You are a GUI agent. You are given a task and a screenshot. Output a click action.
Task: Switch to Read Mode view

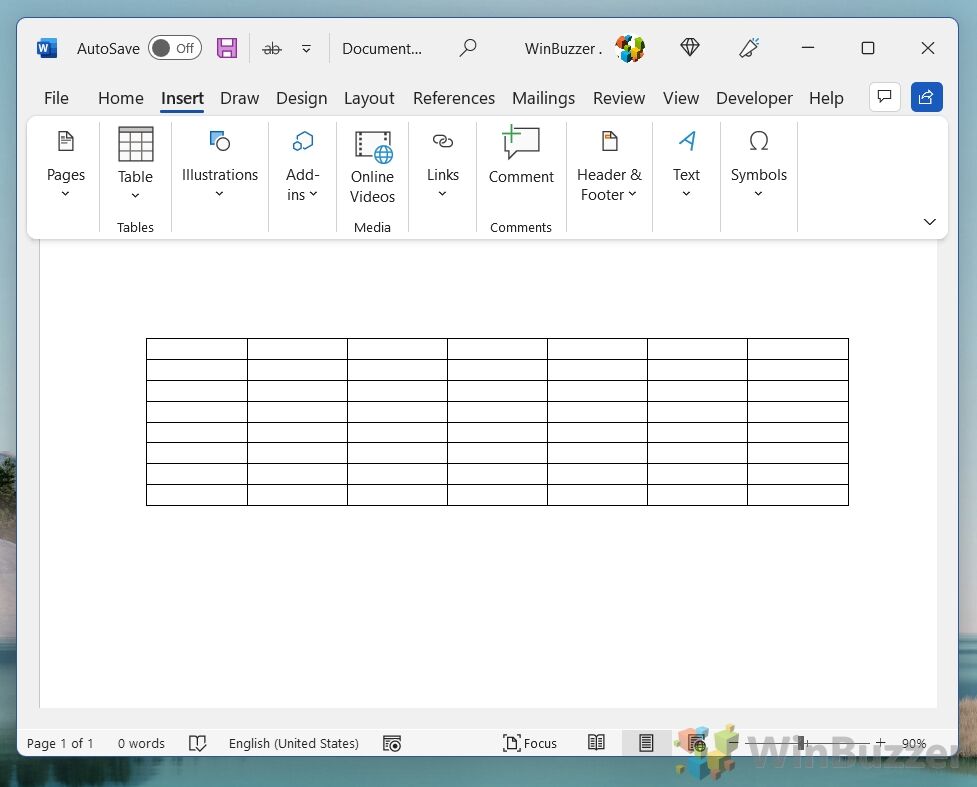(596, 743)
